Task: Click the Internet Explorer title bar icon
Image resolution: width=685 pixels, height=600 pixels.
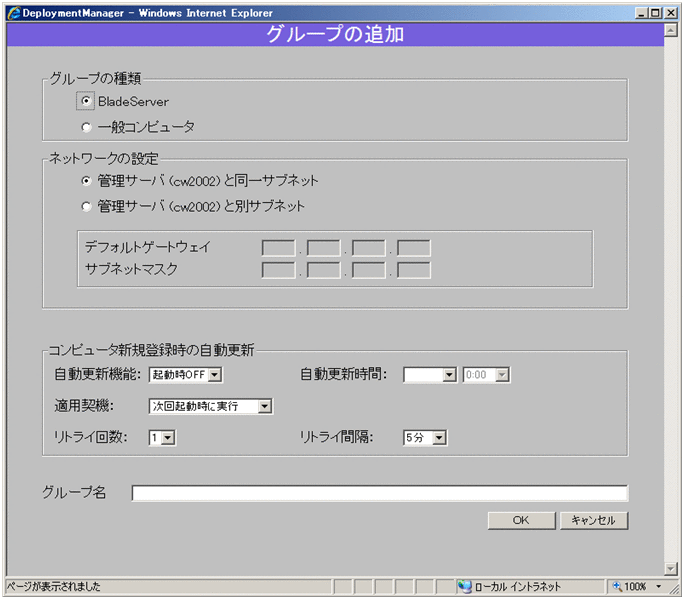Action: [x=14, y=13]
